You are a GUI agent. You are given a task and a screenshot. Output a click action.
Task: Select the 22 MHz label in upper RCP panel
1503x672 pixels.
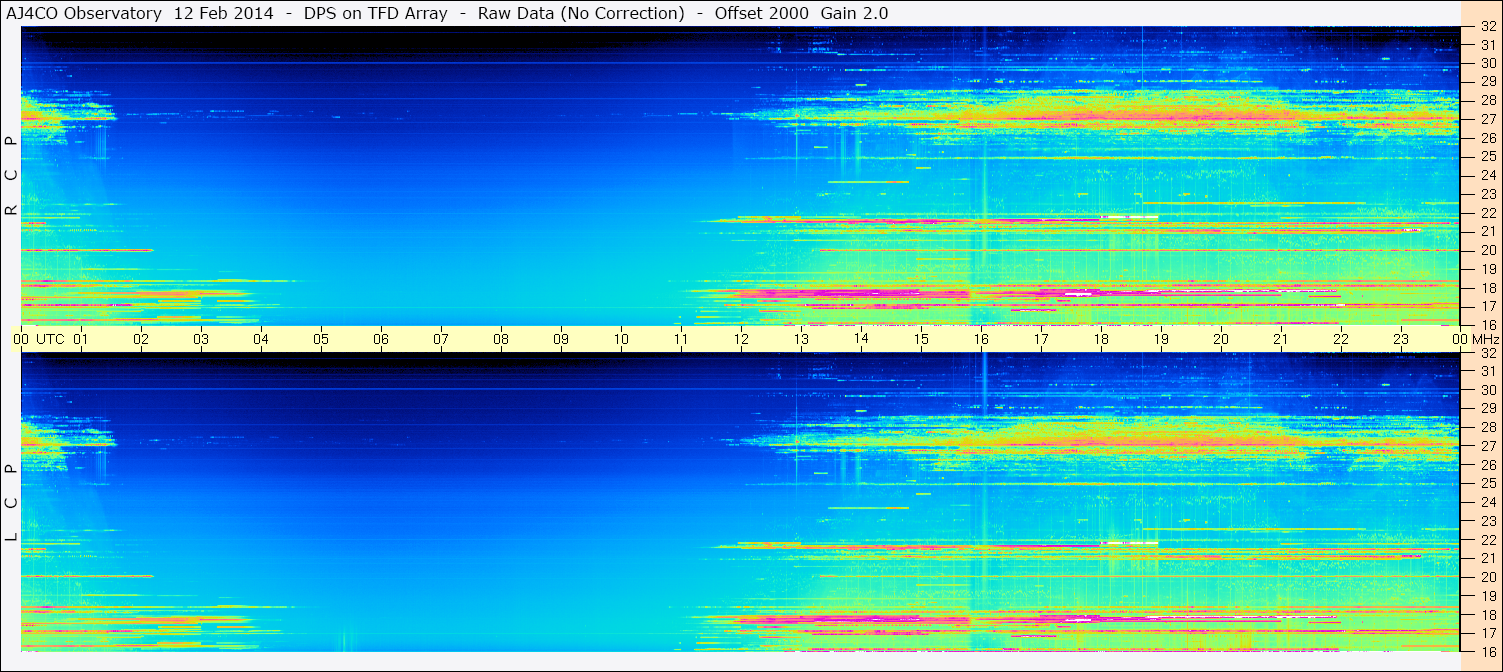click(x=1487, y=213)
